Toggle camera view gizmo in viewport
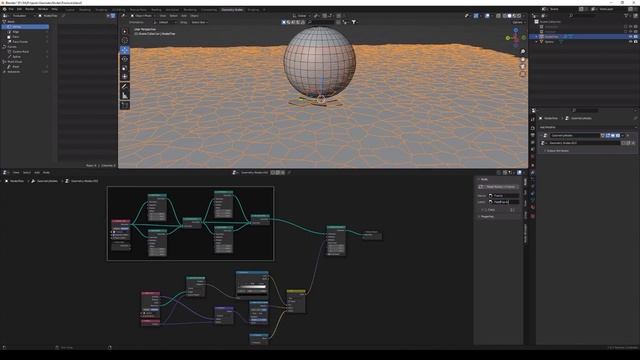 (522, 67)
